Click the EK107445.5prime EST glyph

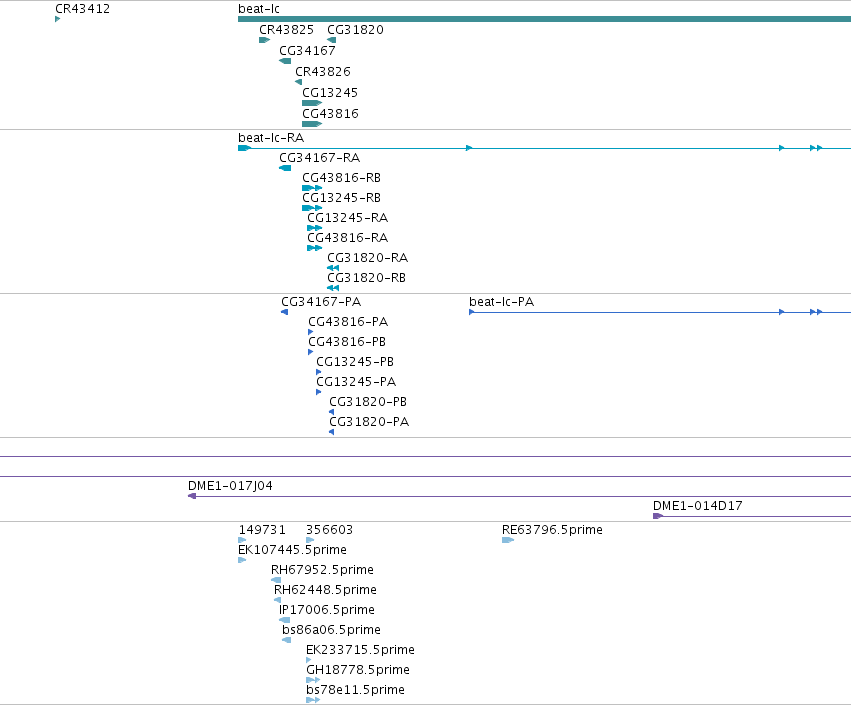point(242,560)
